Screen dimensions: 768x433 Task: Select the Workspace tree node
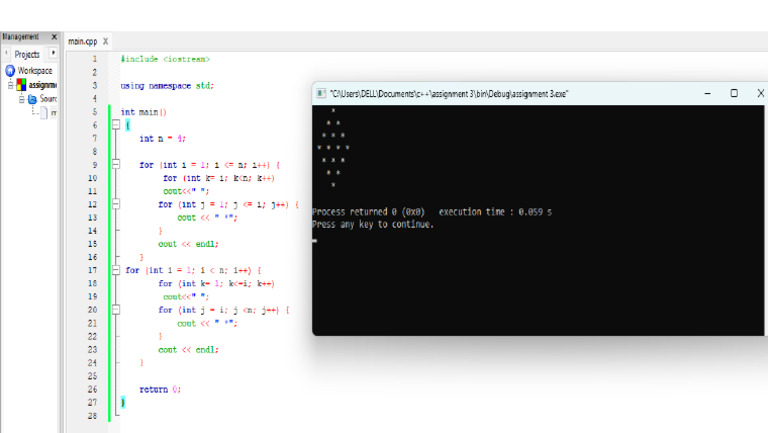click(x=35, y=71)
